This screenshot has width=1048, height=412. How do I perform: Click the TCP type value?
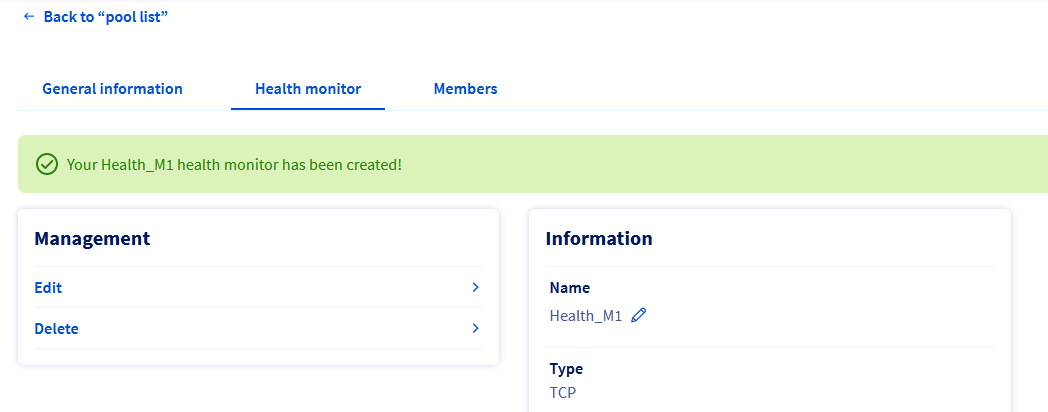coord(563,392)
